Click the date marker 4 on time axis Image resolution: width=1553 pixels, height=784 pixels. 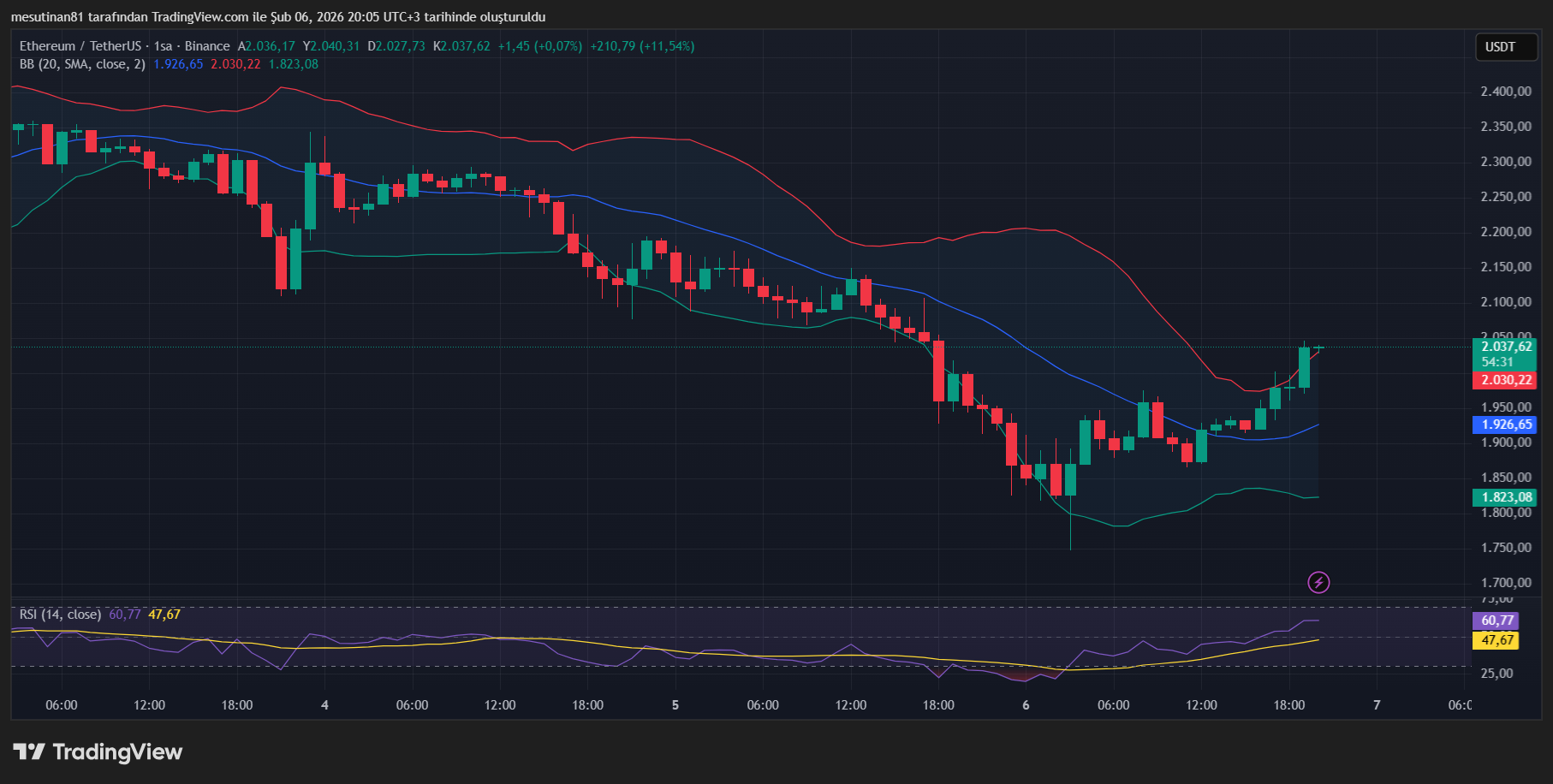(x=324, y=705)
